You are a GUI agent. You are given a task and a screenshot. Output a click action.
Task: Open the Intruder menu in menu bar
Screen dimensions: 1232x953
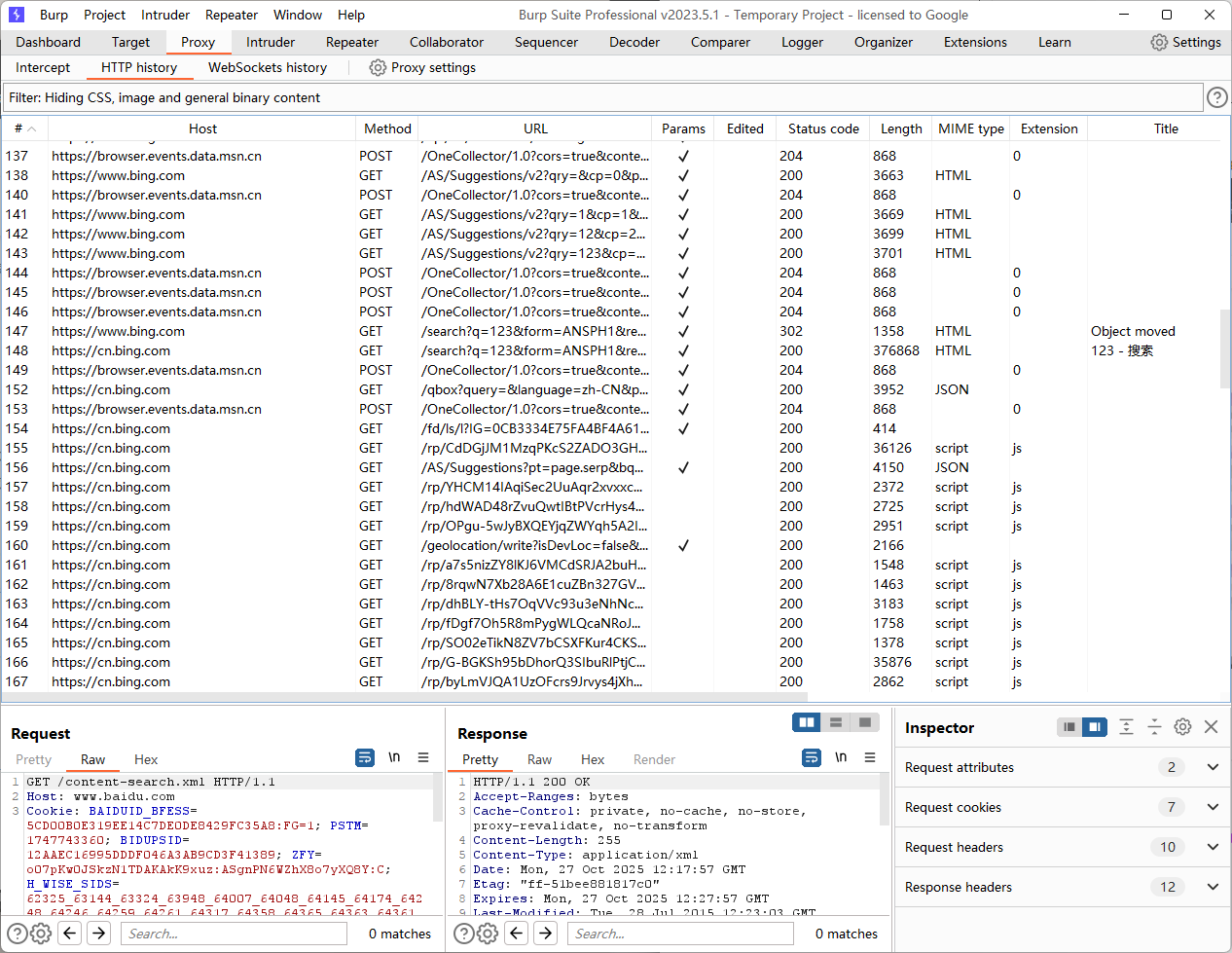165,15
